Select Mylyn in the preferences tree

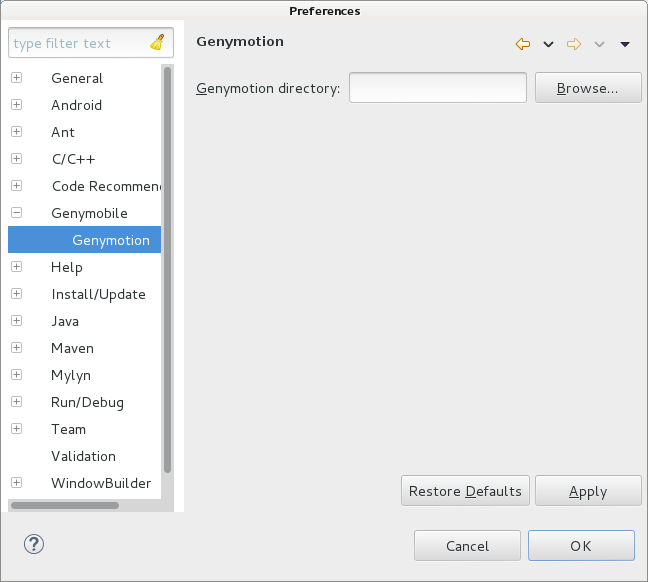(x=71, y=375)
